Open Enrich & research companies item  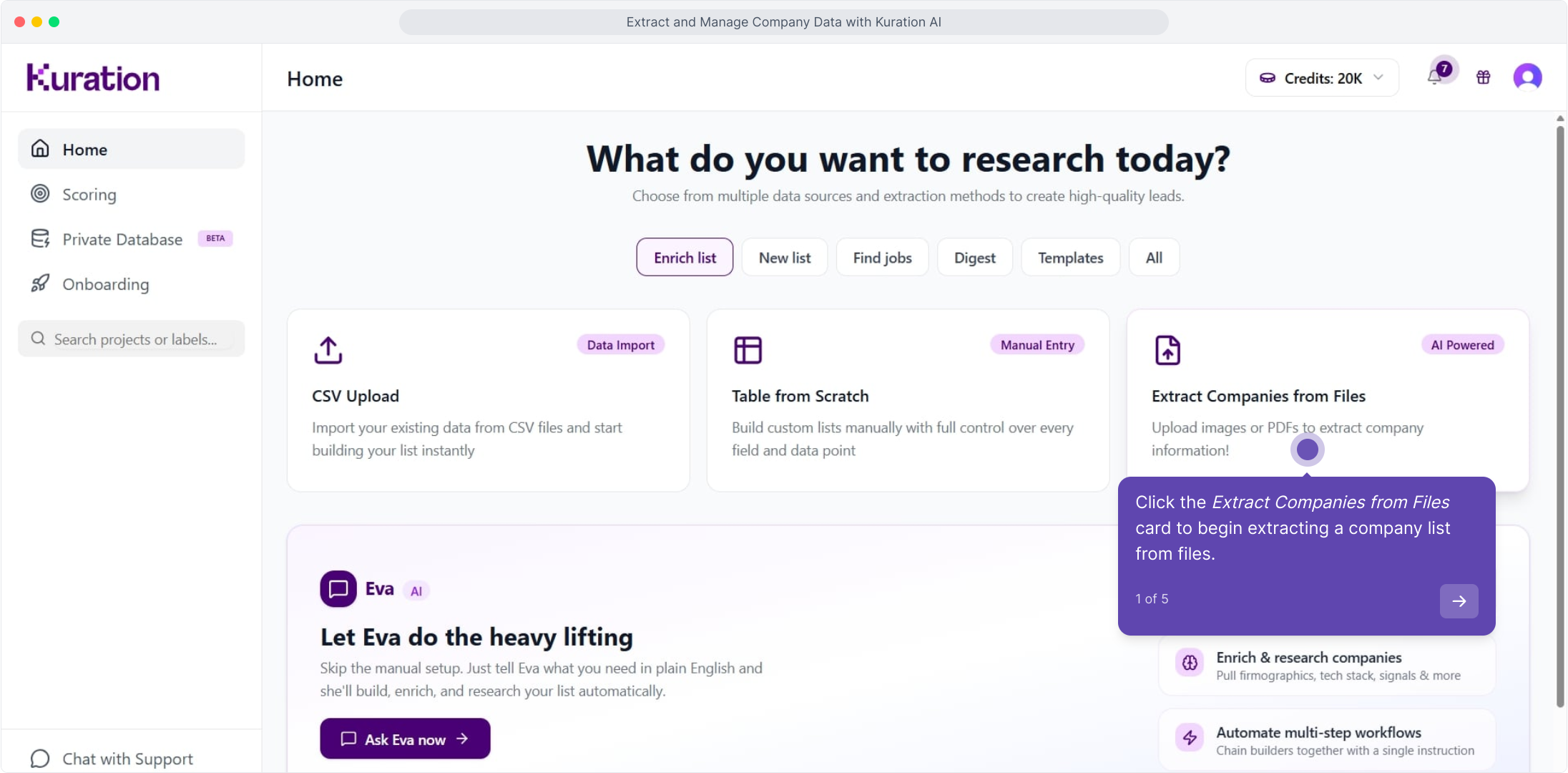(x=1327, y=665)
